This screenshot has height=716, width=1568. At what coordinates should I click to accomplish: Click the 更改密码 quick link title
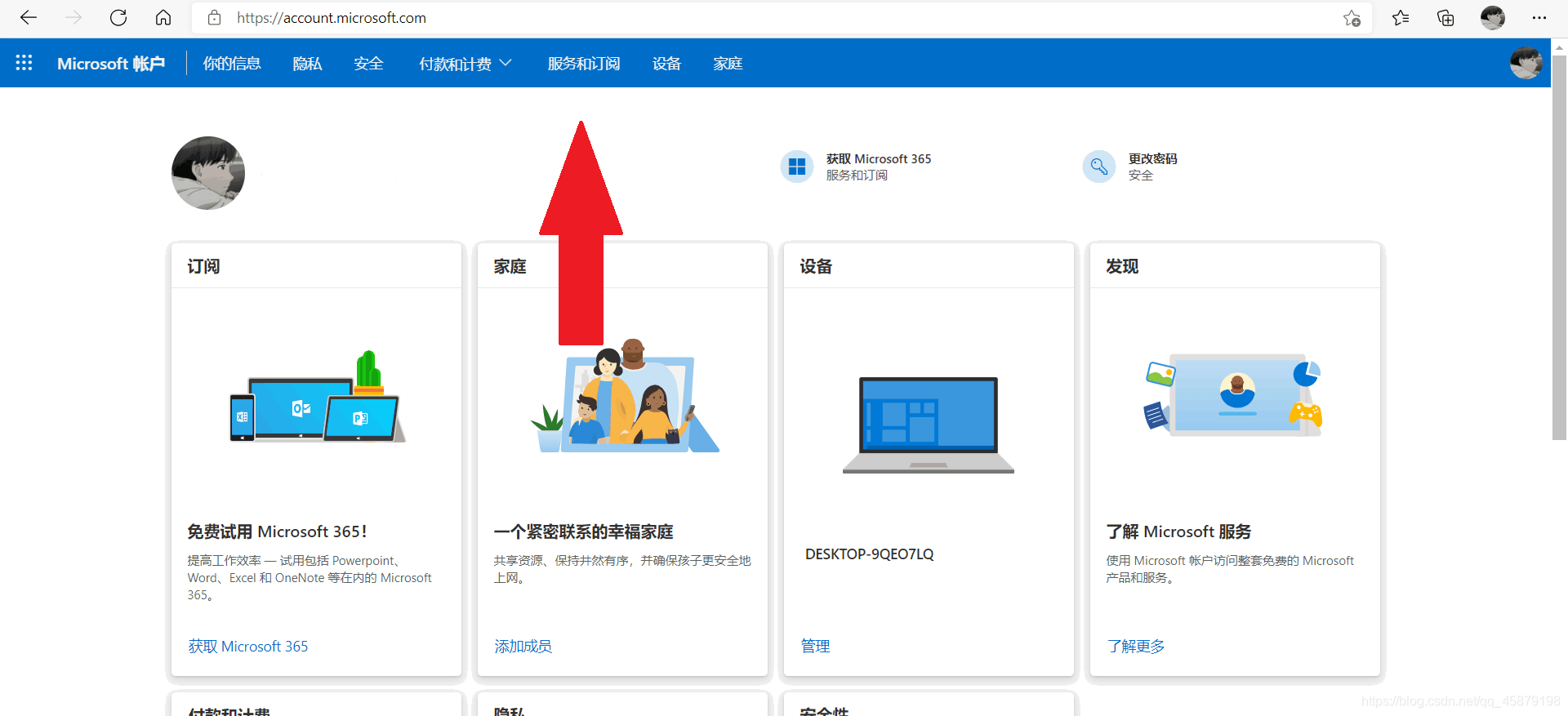pyautogui.click(x=1152, y=158)
